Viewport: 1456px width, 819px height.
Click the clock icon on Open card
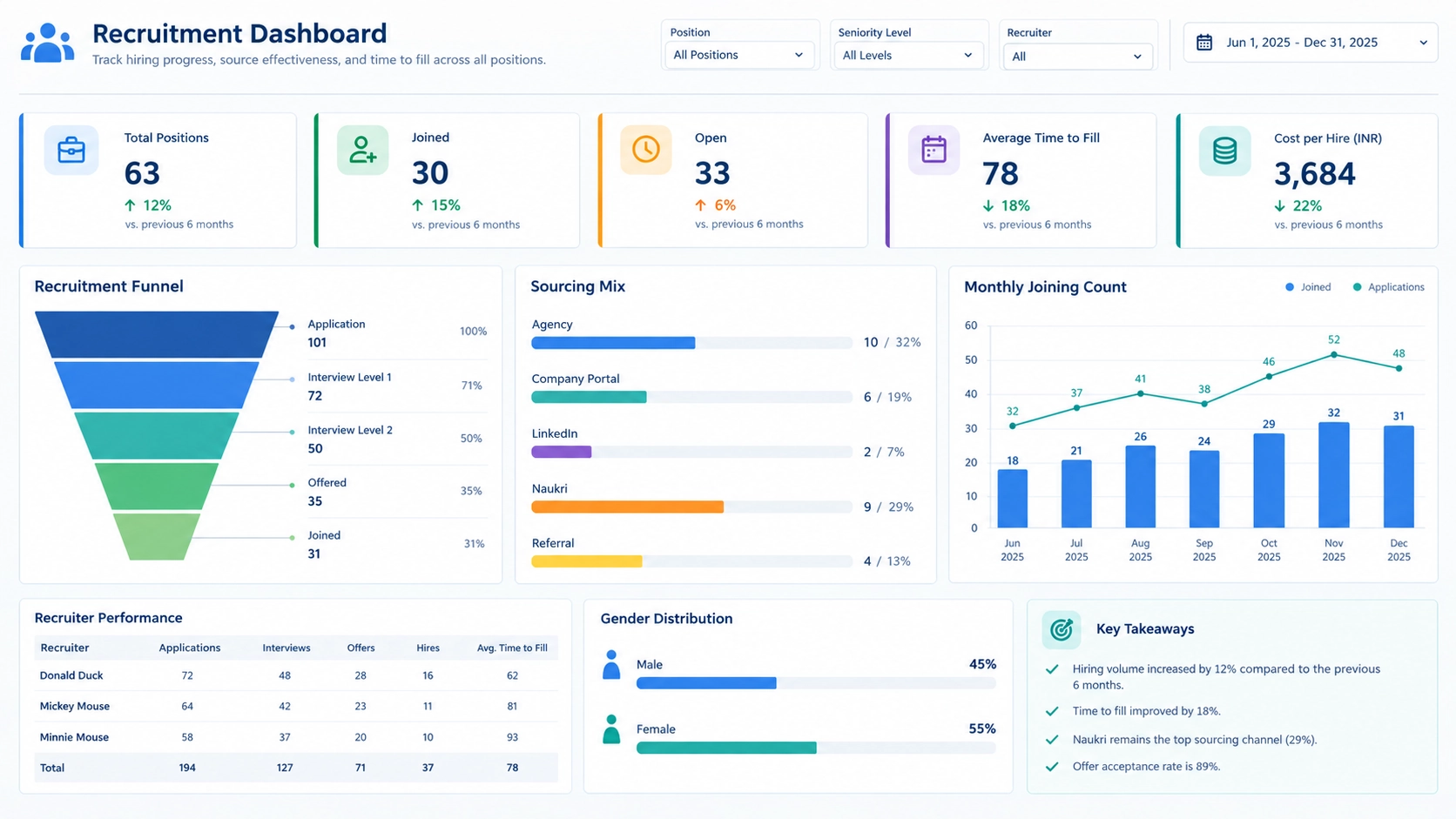[x=646, y=150]
